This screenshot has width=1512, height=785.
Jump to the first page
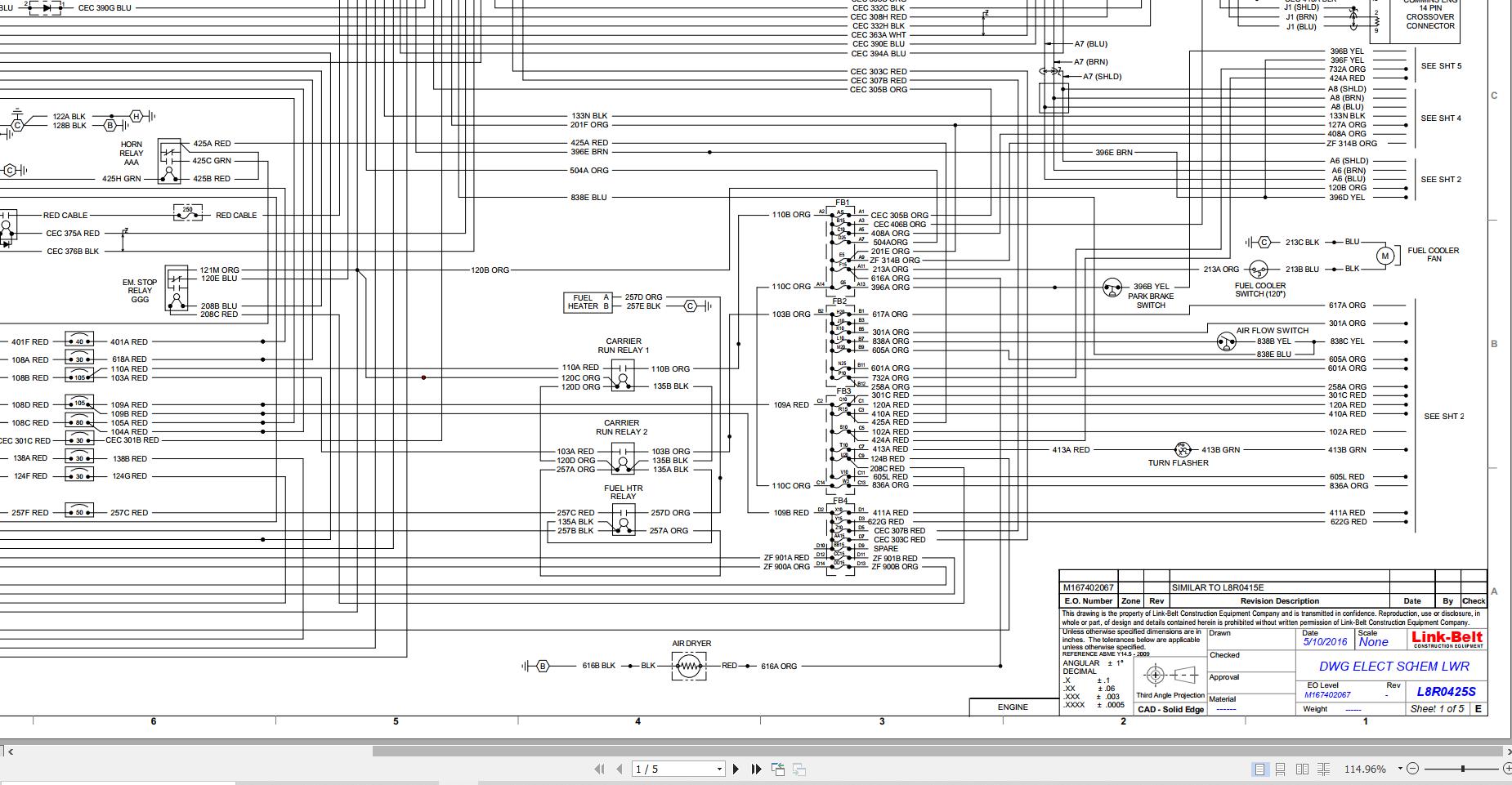coord(600,768)
